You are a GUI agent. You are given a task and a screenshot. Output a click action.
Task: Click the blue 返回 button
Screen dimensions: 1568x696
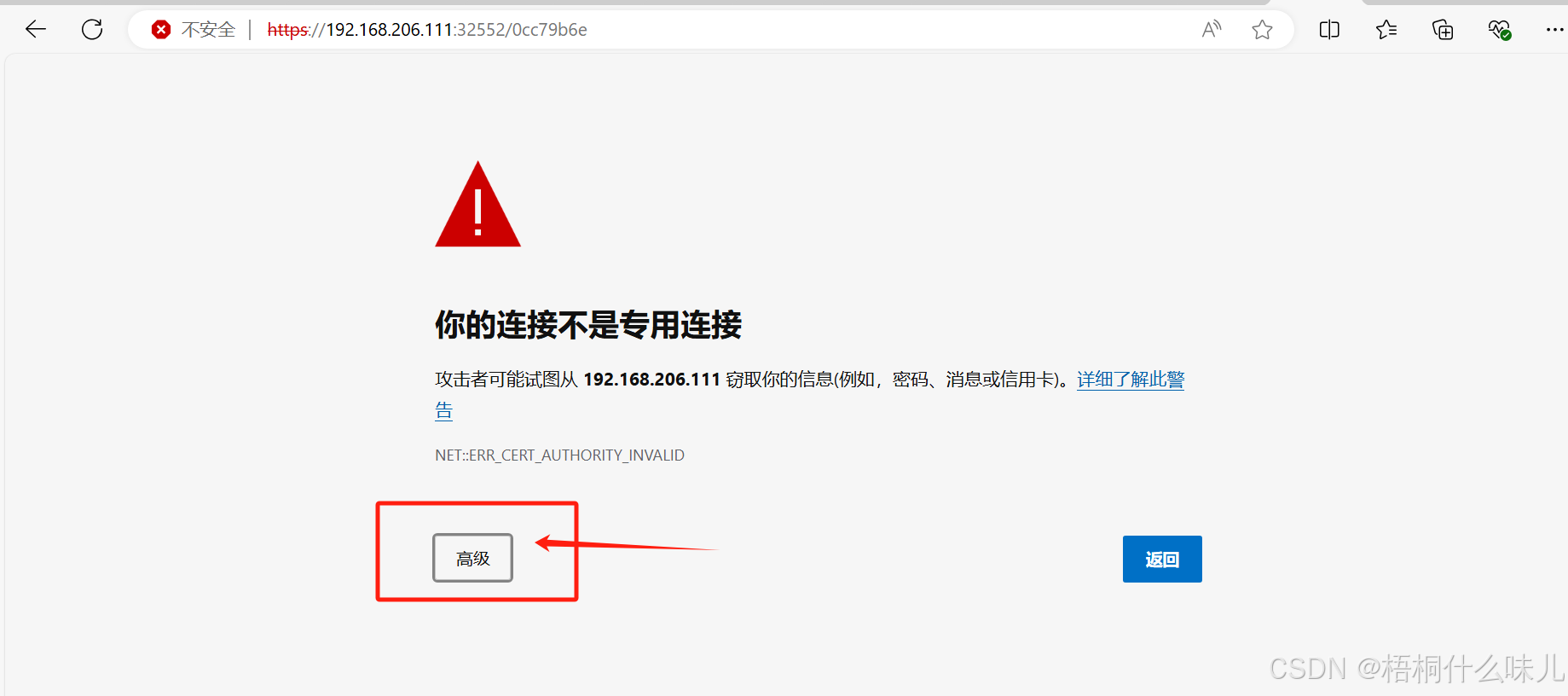[x=1162, y=559]
